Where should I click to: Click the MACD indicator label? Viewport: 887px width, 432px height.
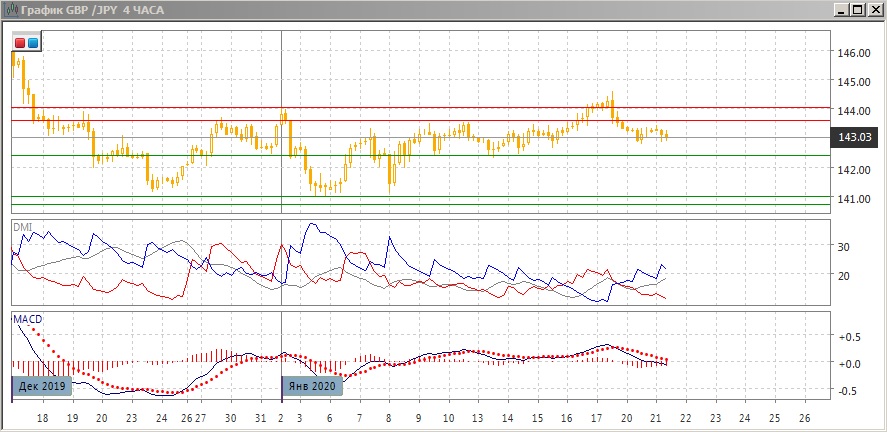27,319
